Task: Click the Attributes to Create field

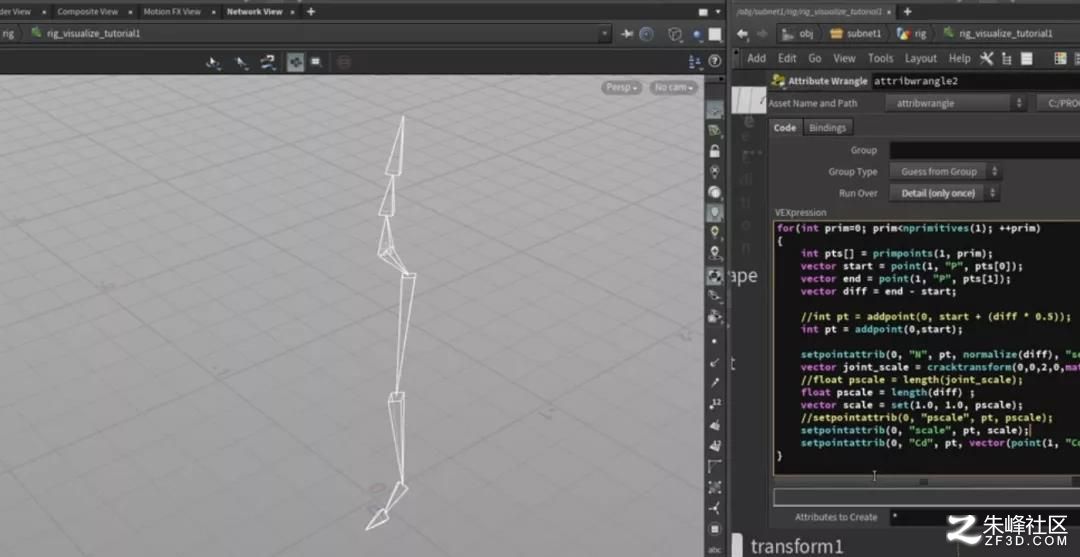Action: tap(984, 517)
